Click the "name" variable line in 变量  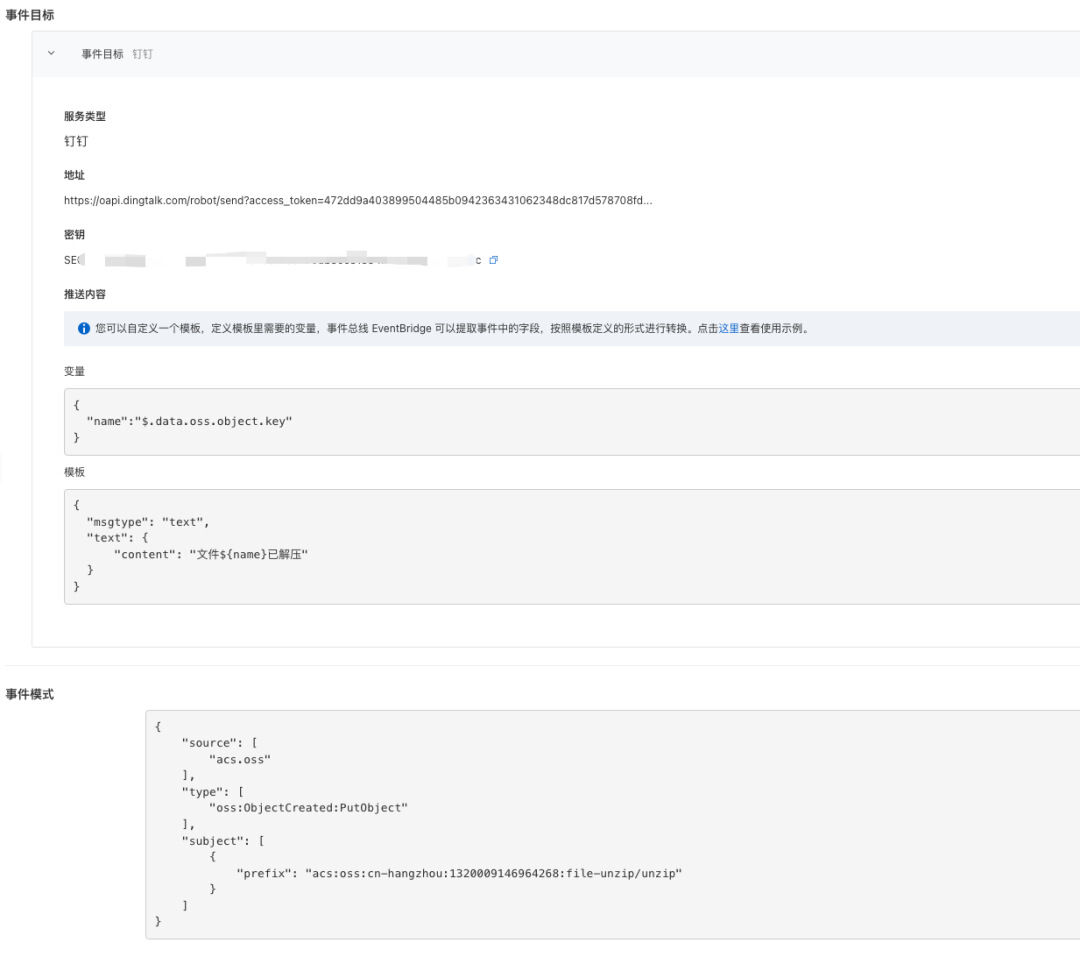pyautogui.click(x=189, y=422)
